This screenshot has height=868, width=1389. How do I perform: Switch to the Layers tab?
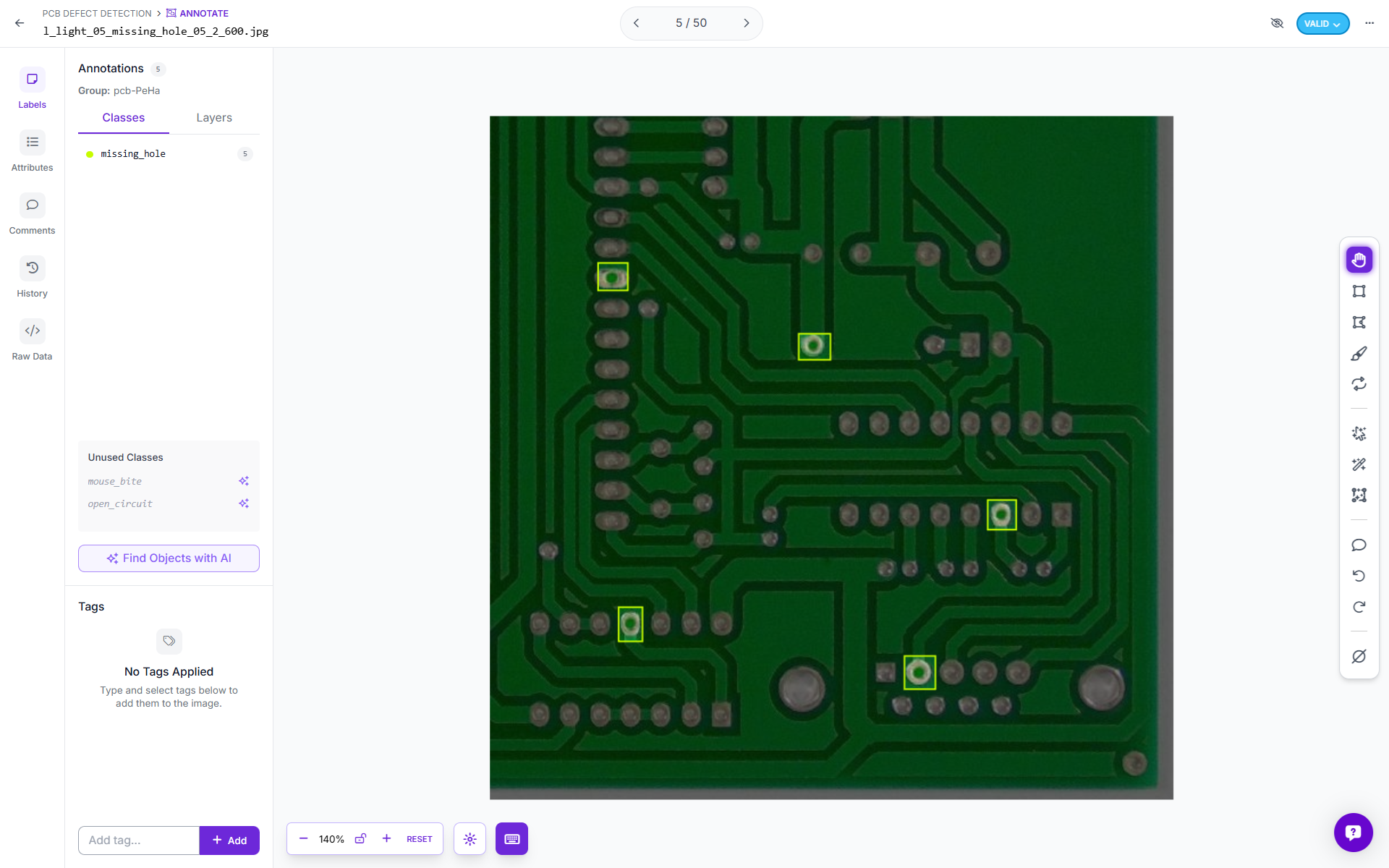pos(214,118)
